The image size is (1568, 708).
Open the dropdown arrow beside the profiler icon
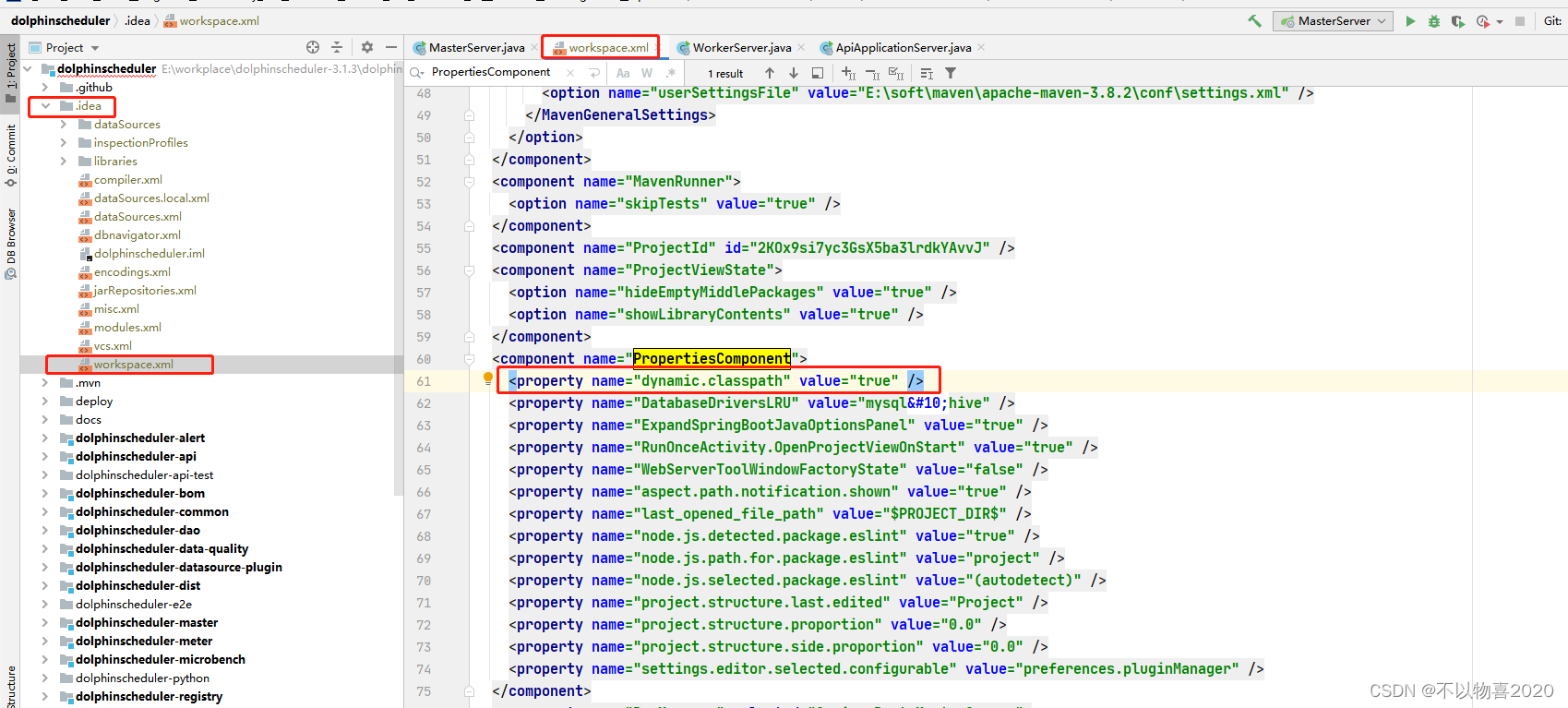(x=1500, y=21)
